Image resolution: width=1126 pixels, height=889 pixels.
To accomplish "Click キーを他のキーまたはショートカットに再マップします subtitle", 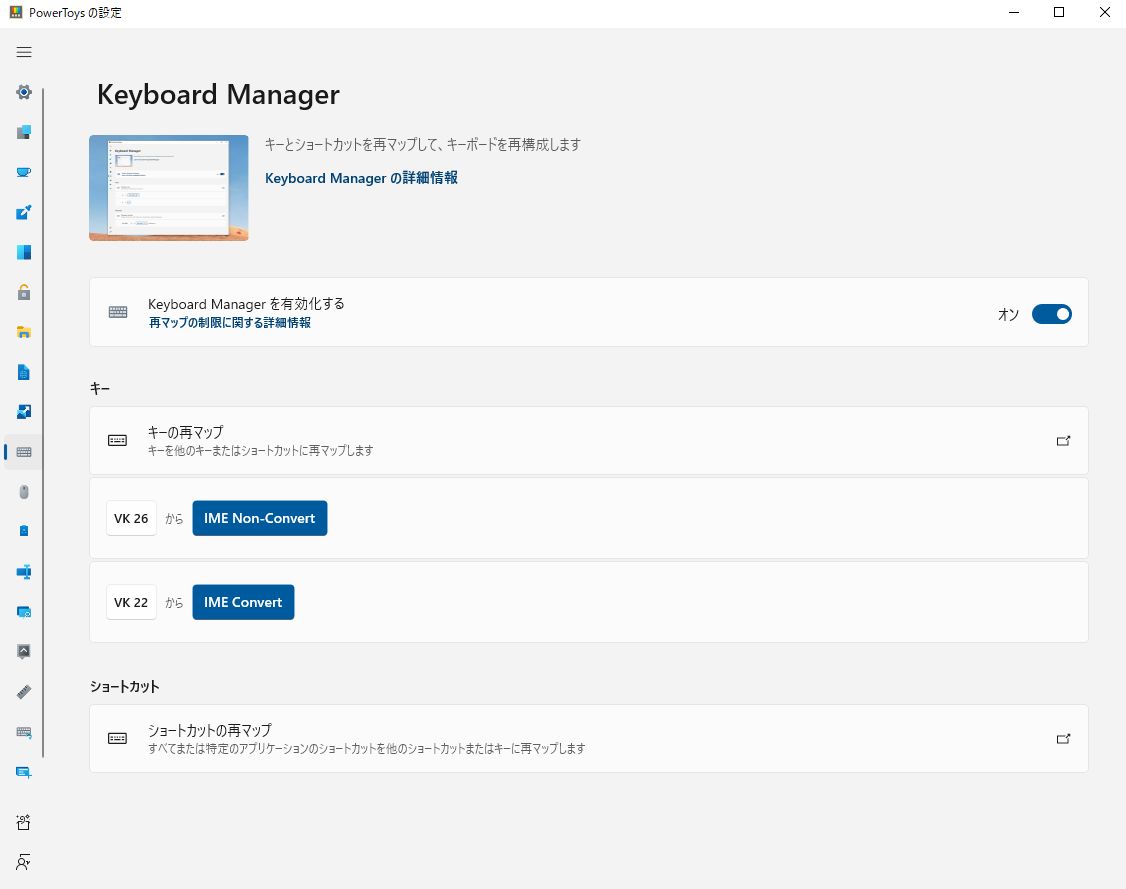I will 261,451.
